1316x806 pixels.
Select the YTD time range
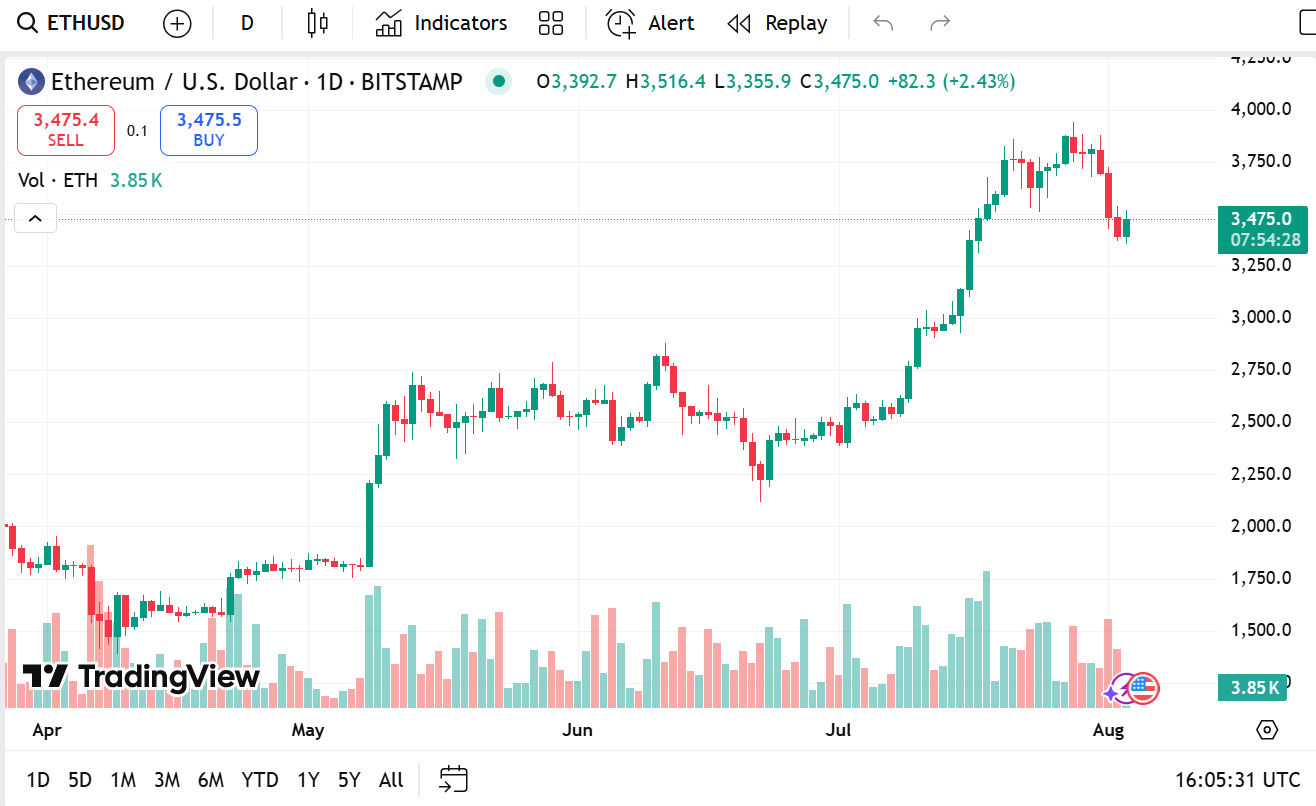260,780
